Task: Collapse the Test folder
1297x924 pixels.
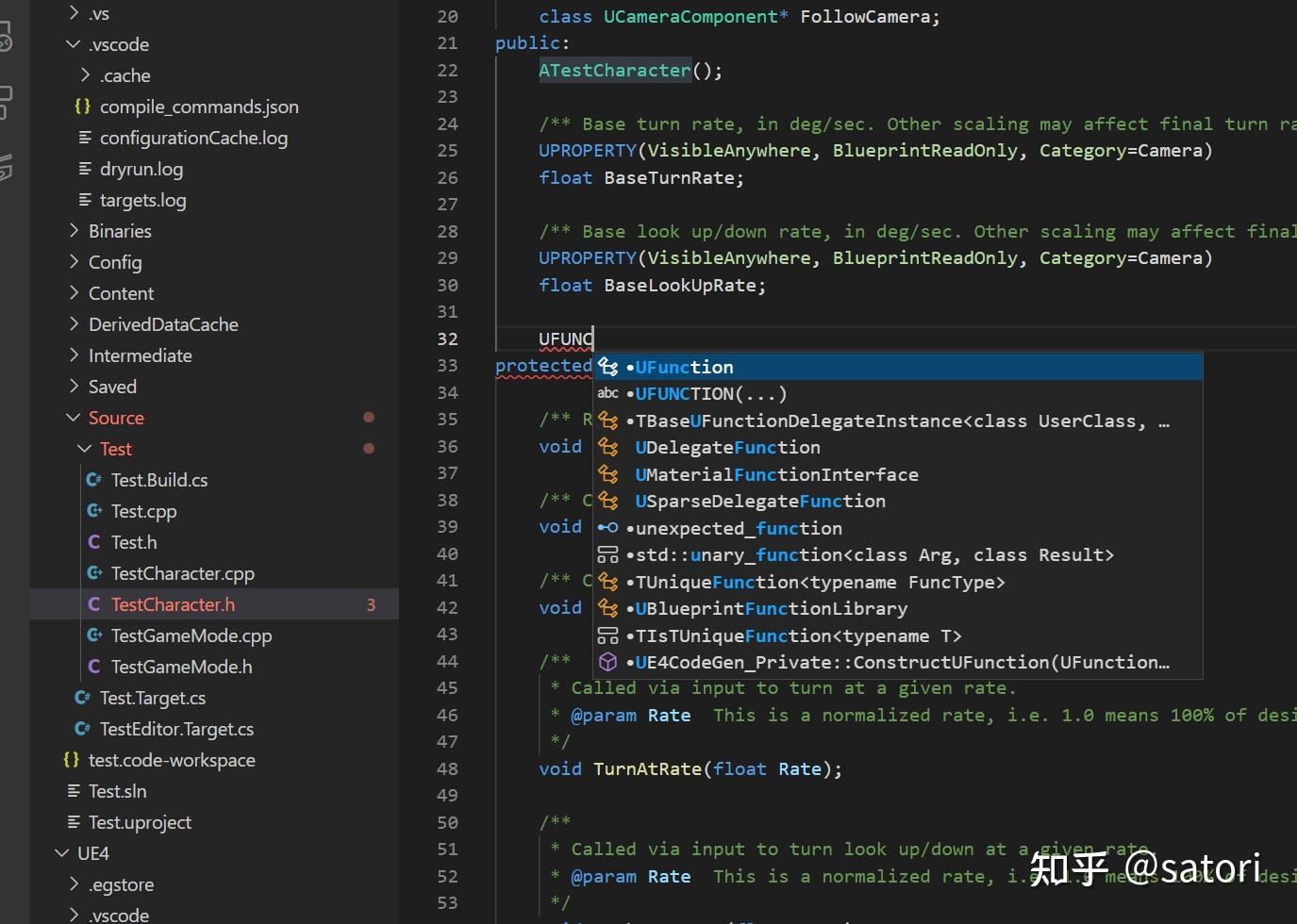Action: pyautogui.click(x=84, y=449)
